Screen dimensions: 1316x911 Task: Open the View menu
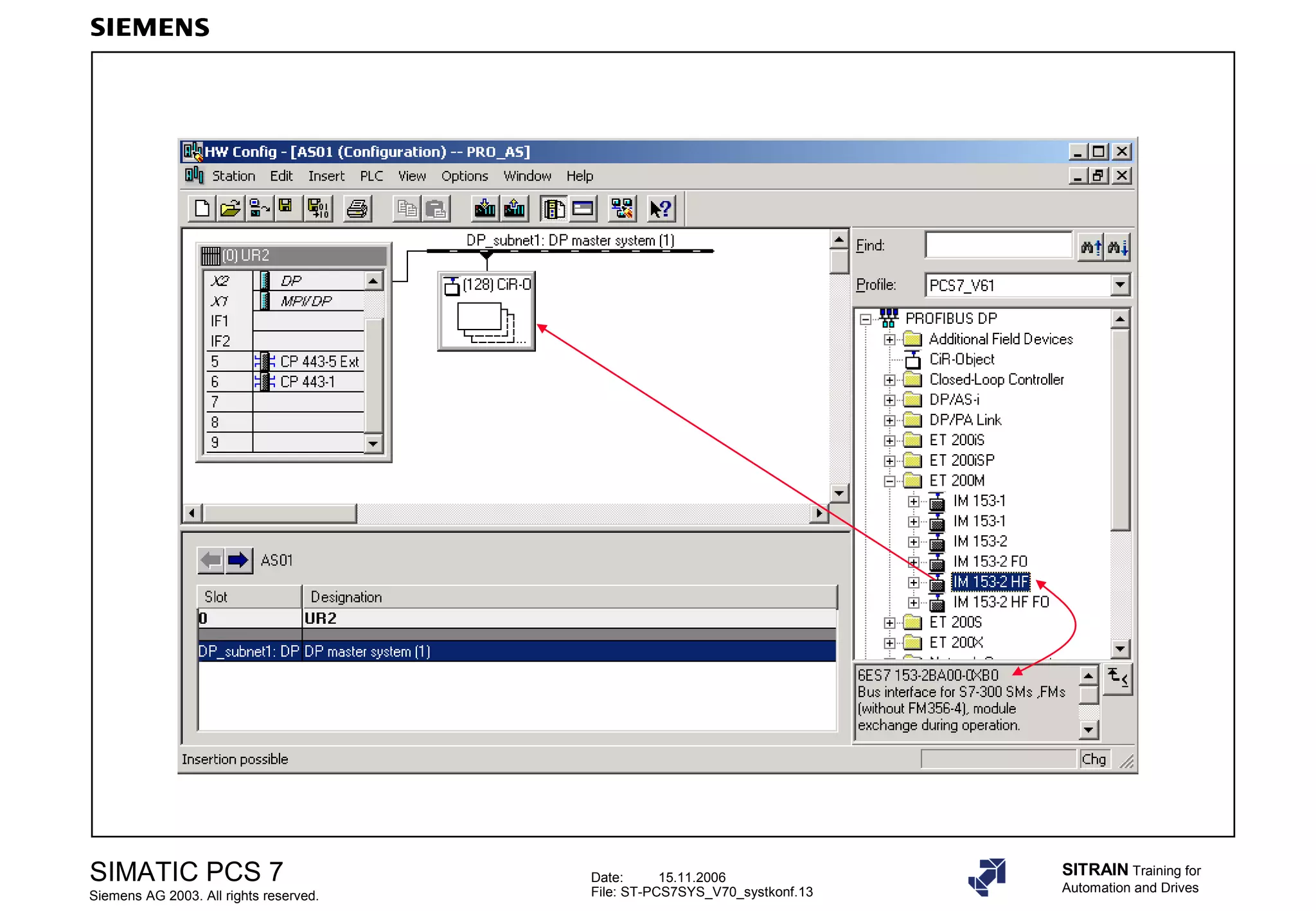412,176
